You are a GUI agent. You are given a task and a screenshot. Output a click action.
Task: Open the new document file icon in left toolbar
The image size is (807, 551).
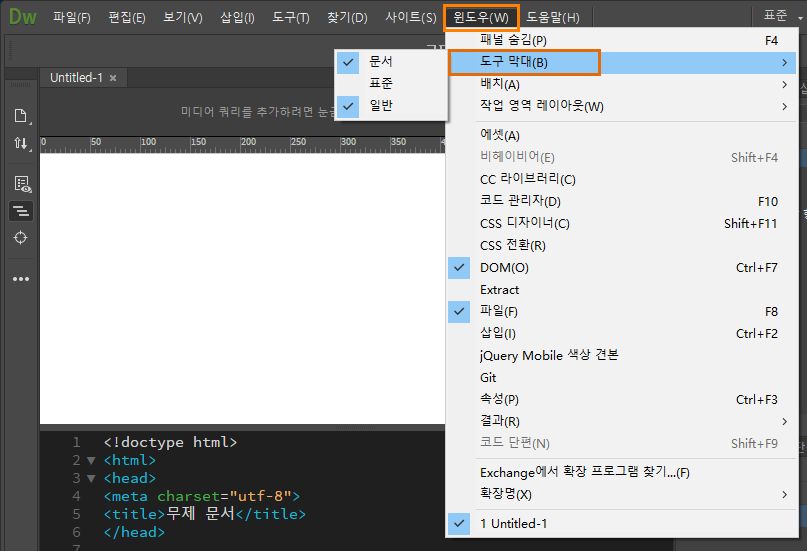(21, 116)
